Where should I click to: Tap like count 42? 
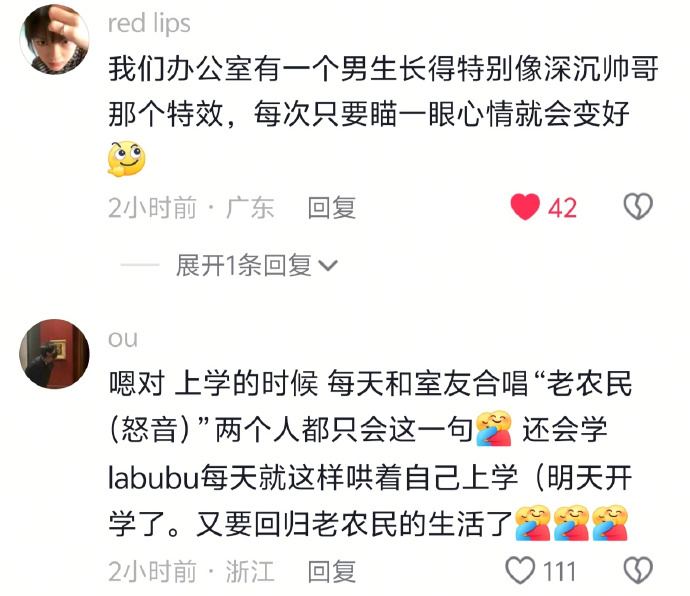pyautogui.click(x=562, y=208)
